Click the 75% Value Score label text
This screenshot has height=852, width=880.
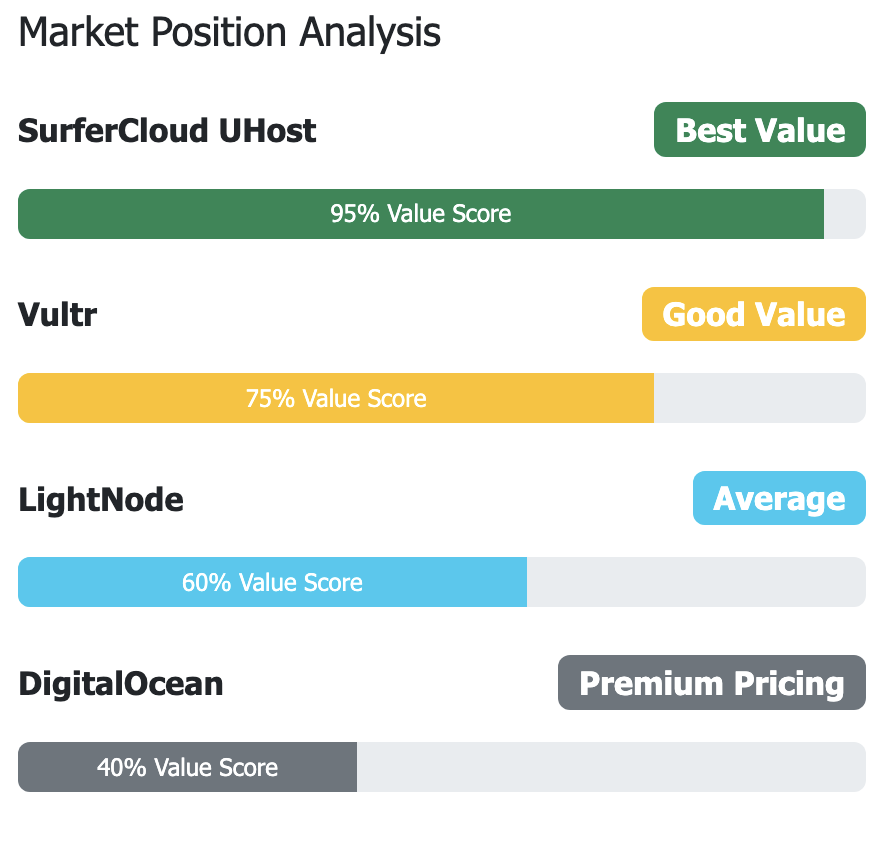pos(336,398)
